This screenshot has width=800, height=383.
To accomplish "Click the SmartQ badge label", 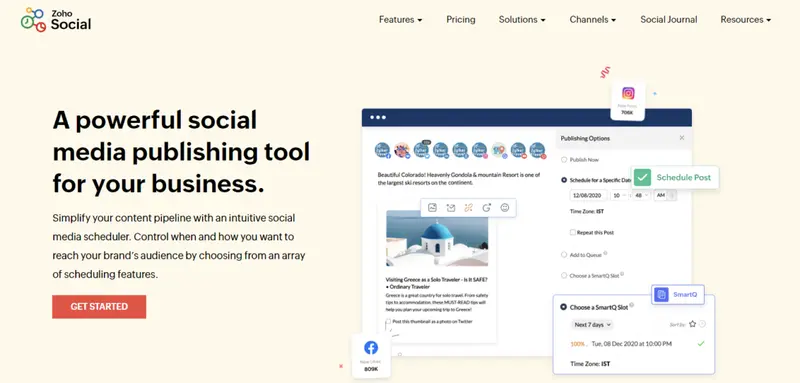I will (x=685, y=295).
